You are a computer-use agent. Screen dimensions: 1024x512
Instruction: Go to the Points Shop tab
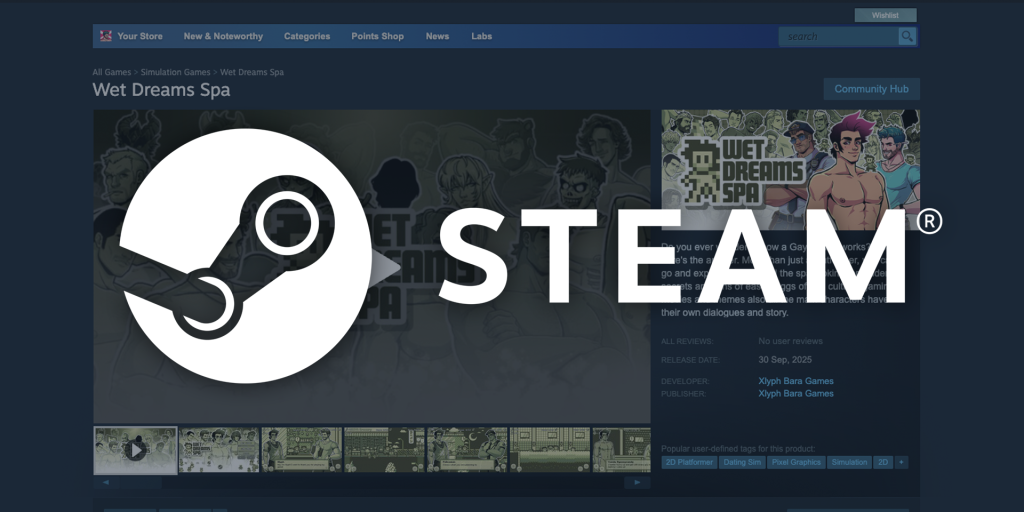click(x=377, y=37)
